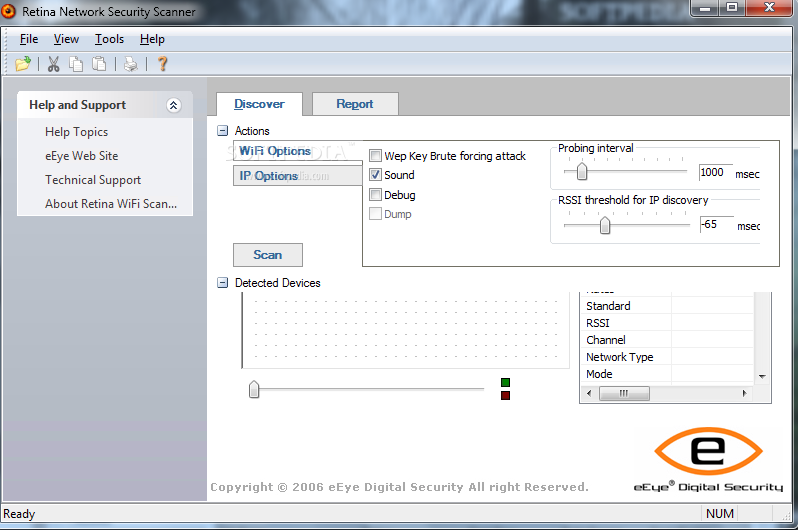
Task: Click the Help question mark icon
Action: pyautogui.click(x=162, y=64)
